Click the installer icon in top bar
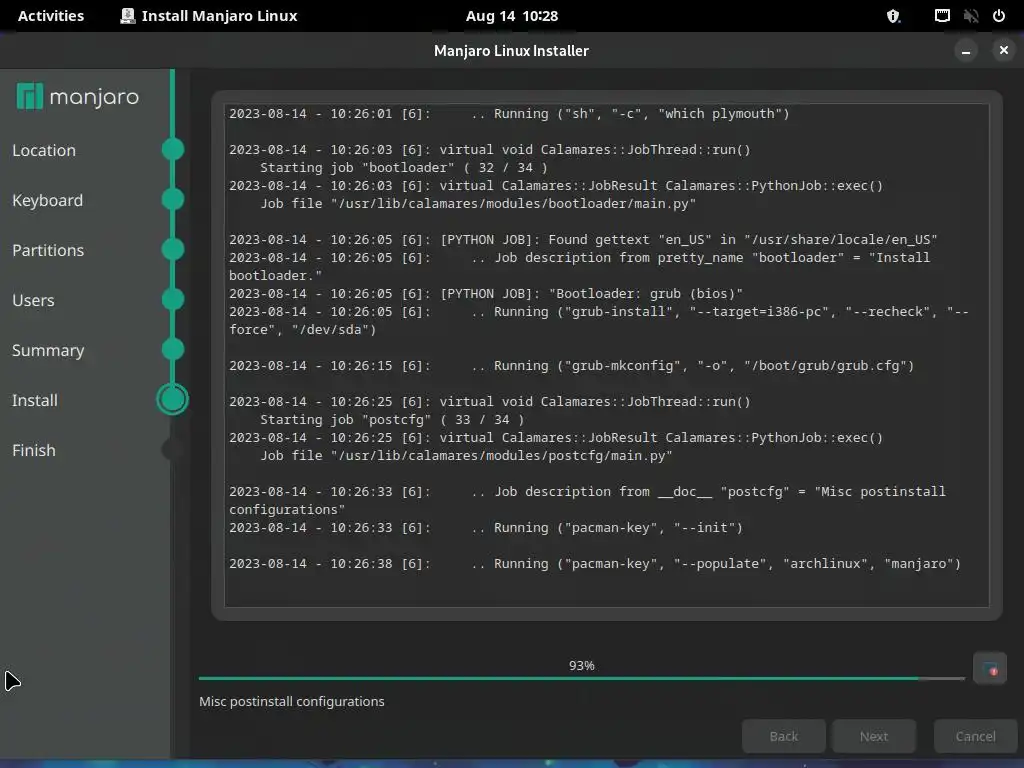Viewport: 1024px width, 768px height. 128,16
